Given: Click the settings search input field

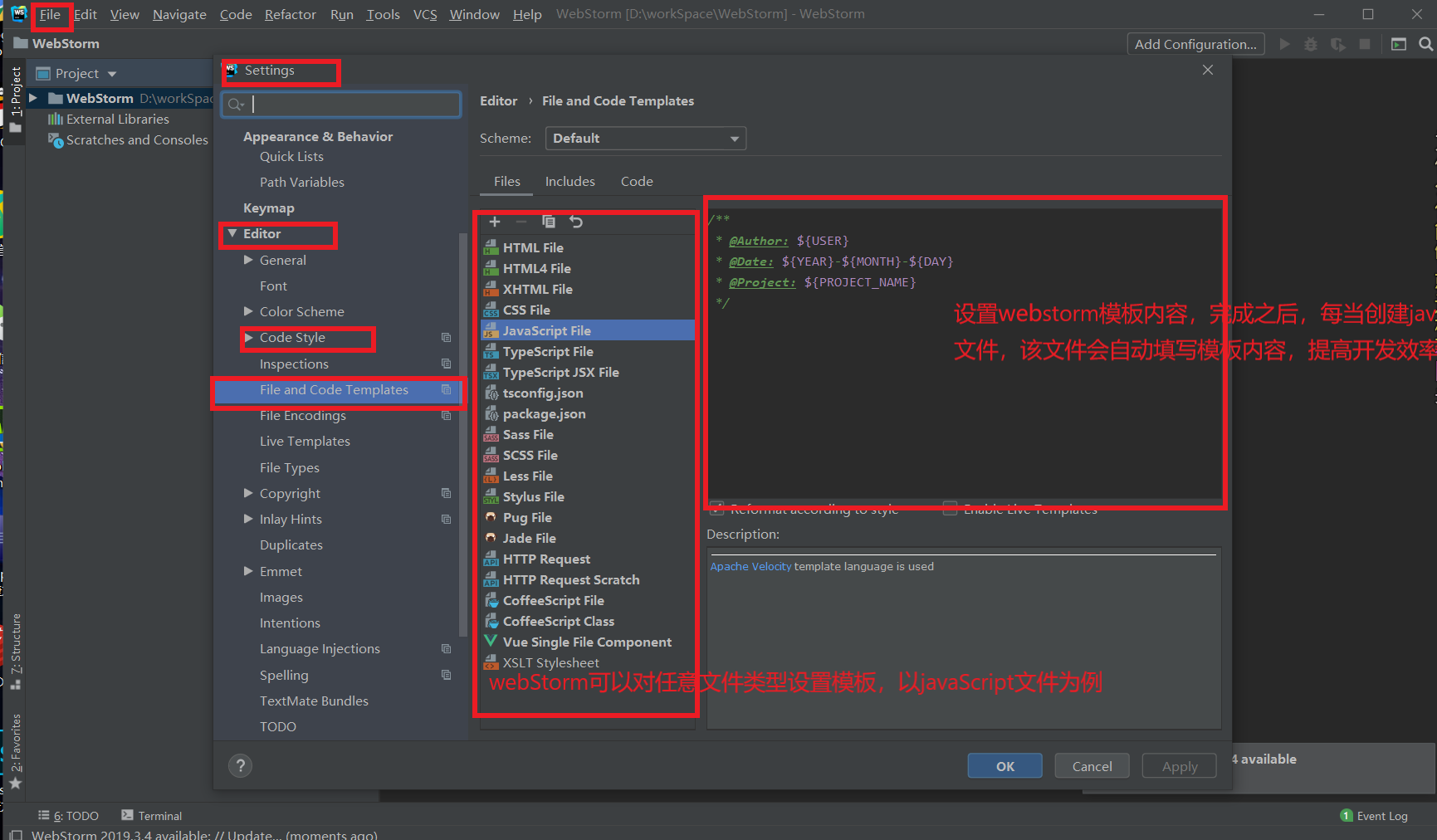Looking at the screenshot, I should (x=341, y=104).
